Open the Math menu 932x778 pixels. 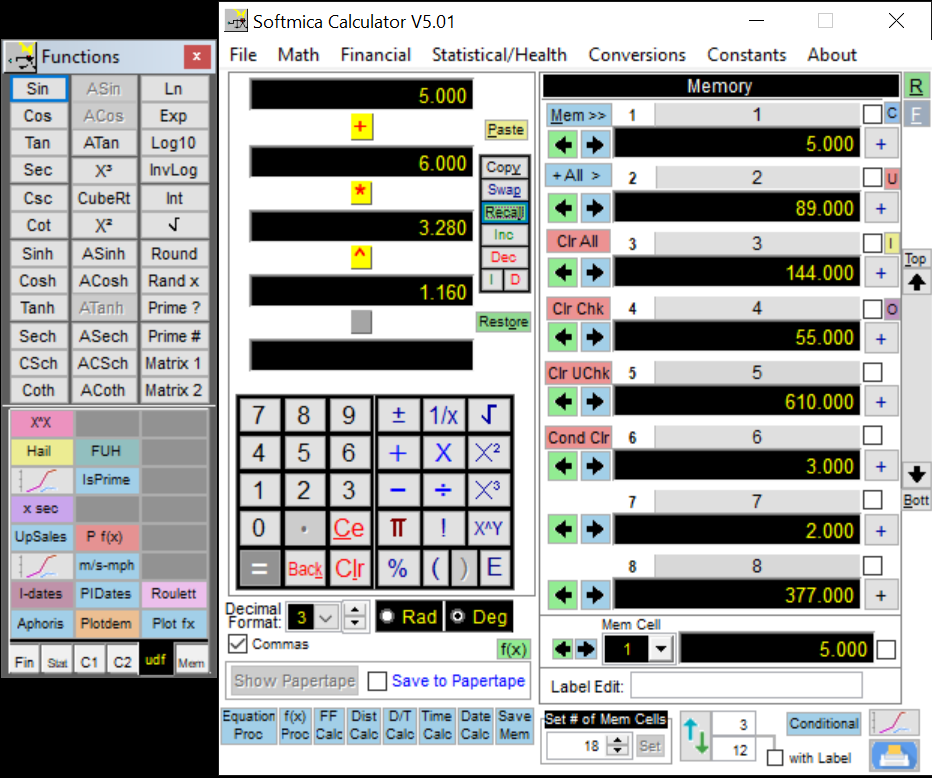pyautogui.click(x=298, y=55)
